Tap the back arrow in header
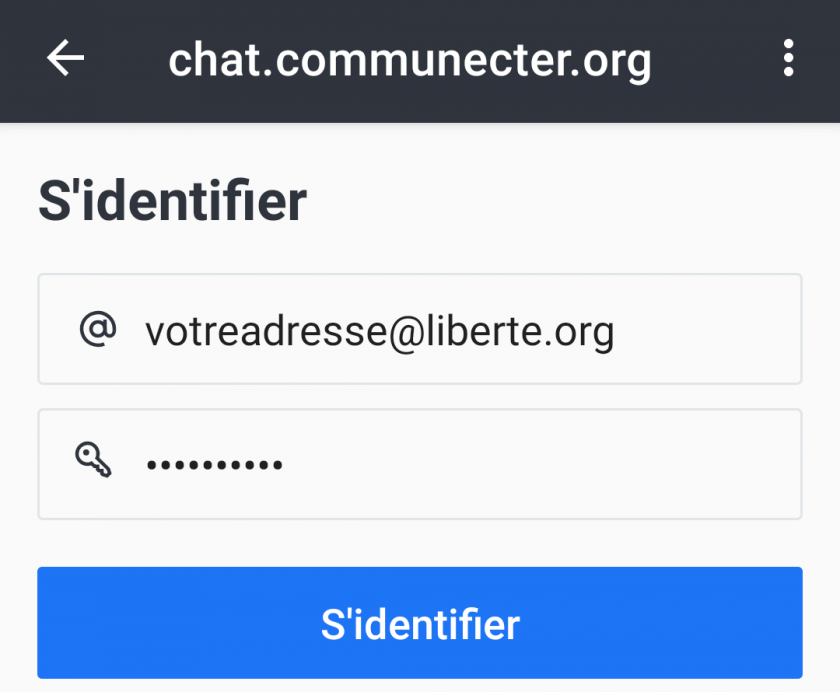The height and width of the screenshot is (692, 840). point(66,60)
